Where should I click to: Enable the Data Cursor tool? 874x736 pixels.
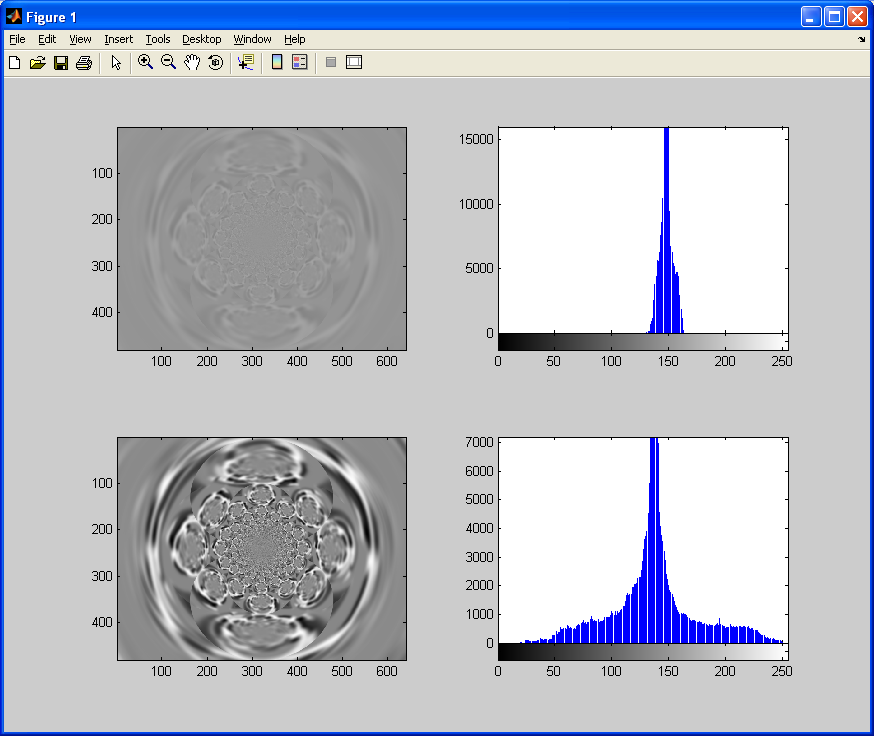point(246,62)
